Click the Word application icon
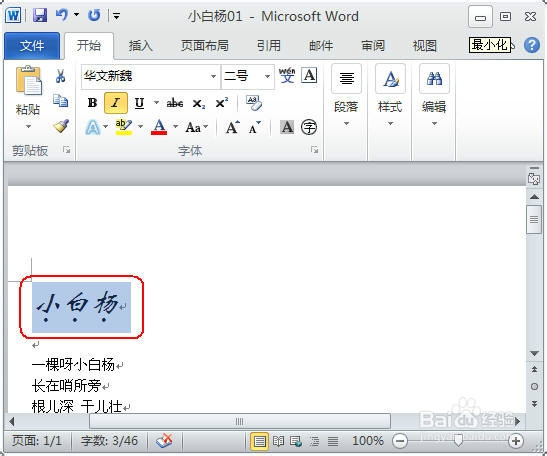This screenshot has width=547, height=456. tap(13, 15)
